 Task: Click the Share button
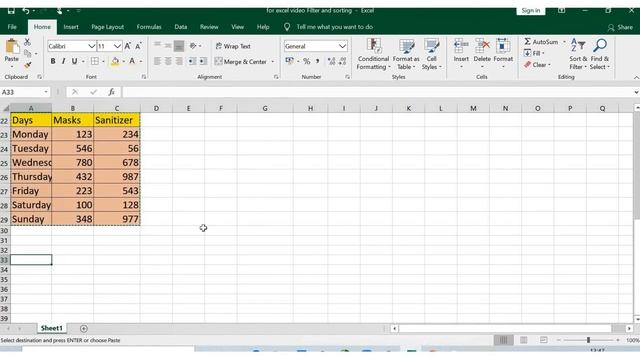pos(620,27)
